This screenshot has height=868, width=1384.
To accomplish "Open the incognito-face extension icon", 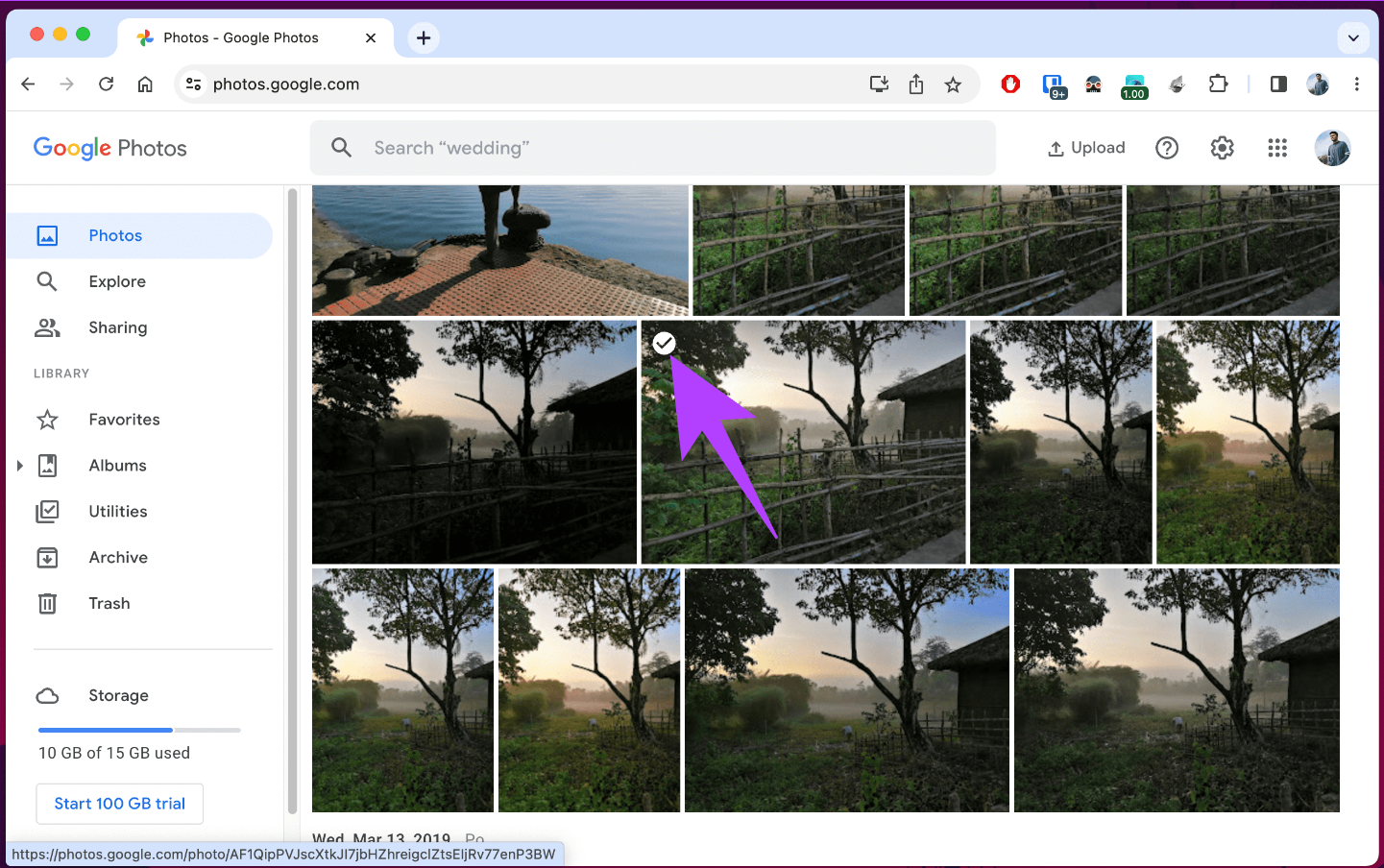I will pyautogui.click(x=1093, y=84).
